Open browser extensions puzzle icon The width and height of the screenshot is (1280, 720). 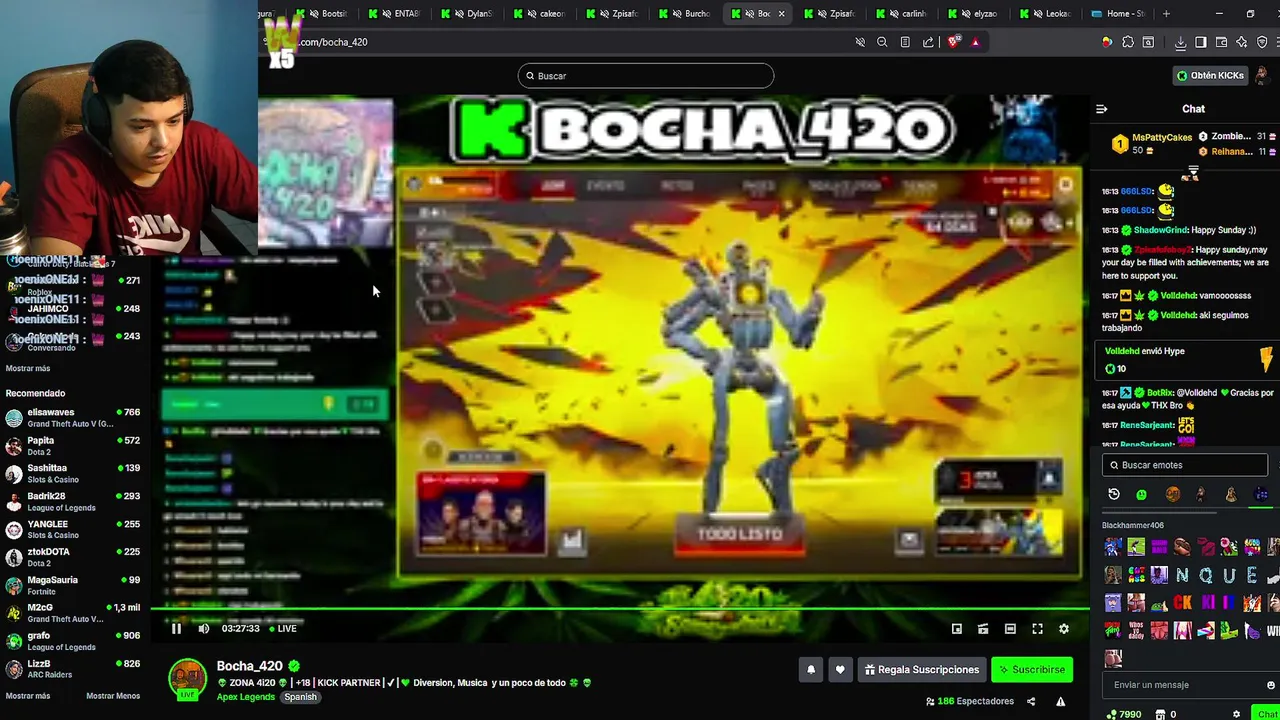click(x=1128, y=42)
